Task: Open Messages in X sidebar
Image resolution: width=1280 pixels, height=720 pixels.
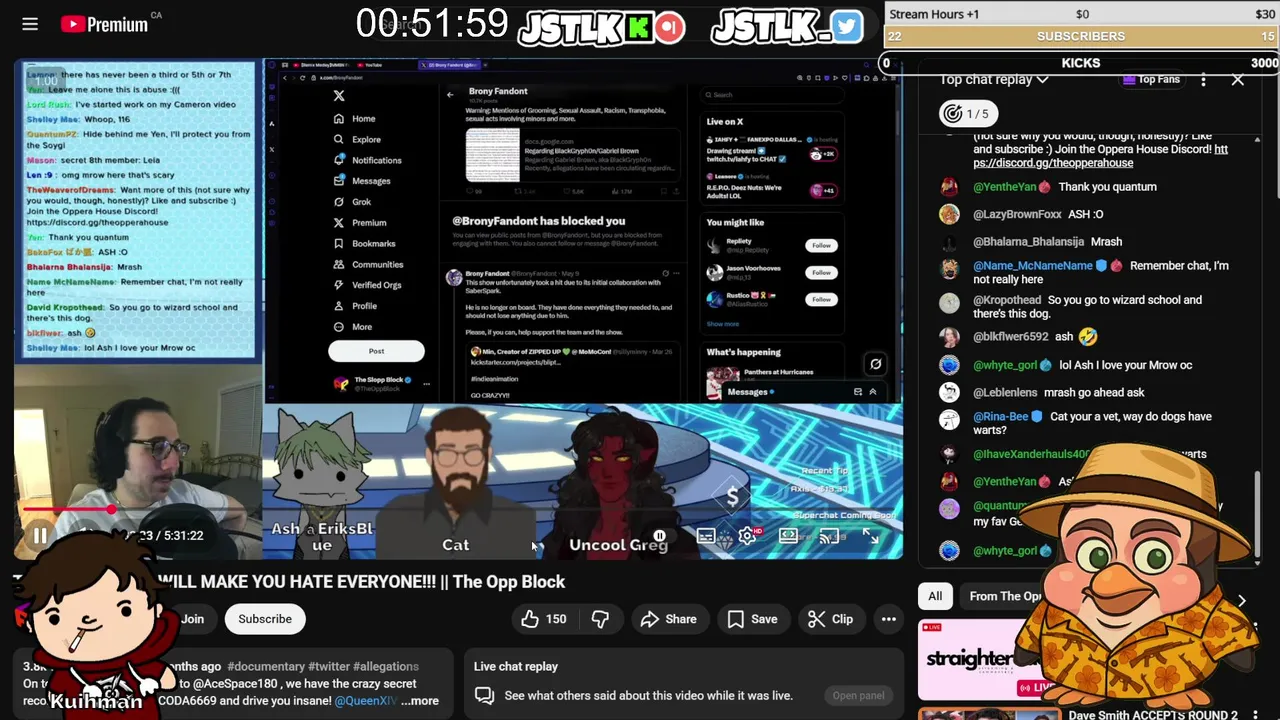Action: pyautogui.click(x=361, y=181)
